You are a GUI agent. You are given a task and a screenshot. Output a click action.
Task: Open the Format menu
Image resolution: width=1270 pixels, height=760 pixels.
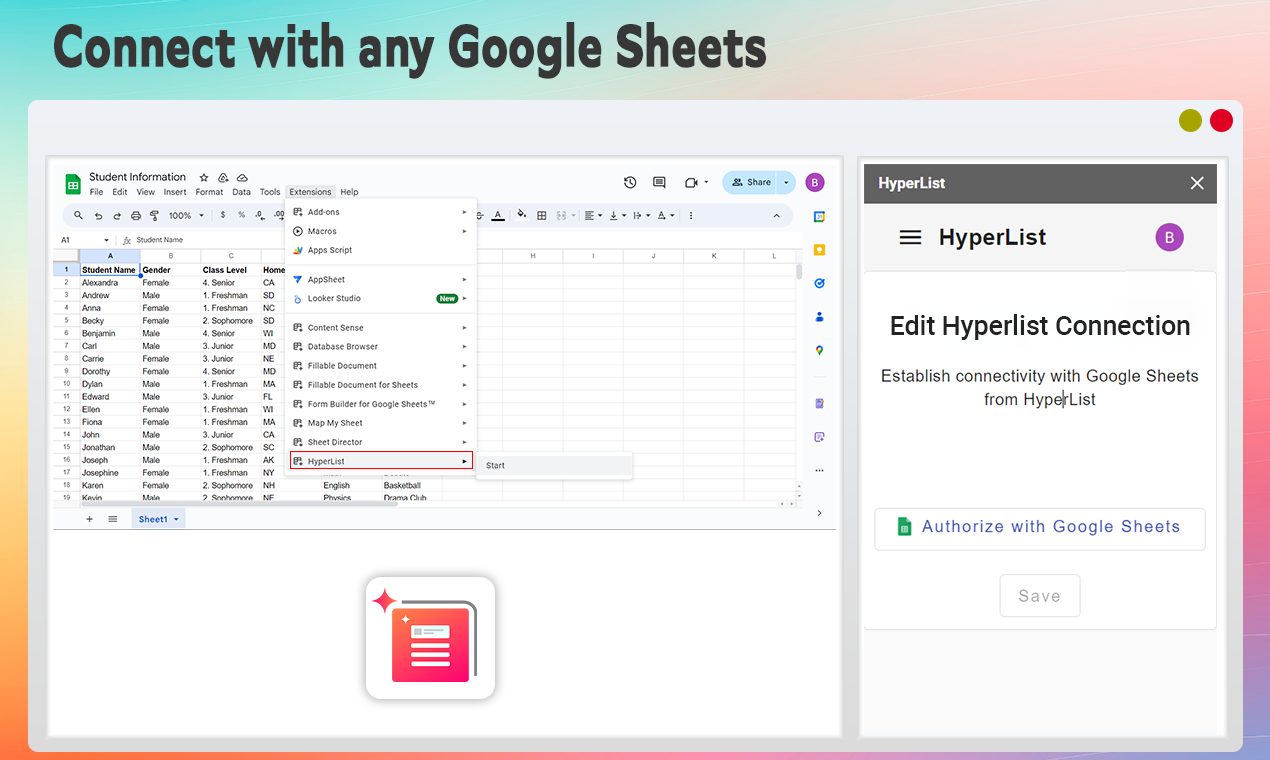[x=209, y=192]
